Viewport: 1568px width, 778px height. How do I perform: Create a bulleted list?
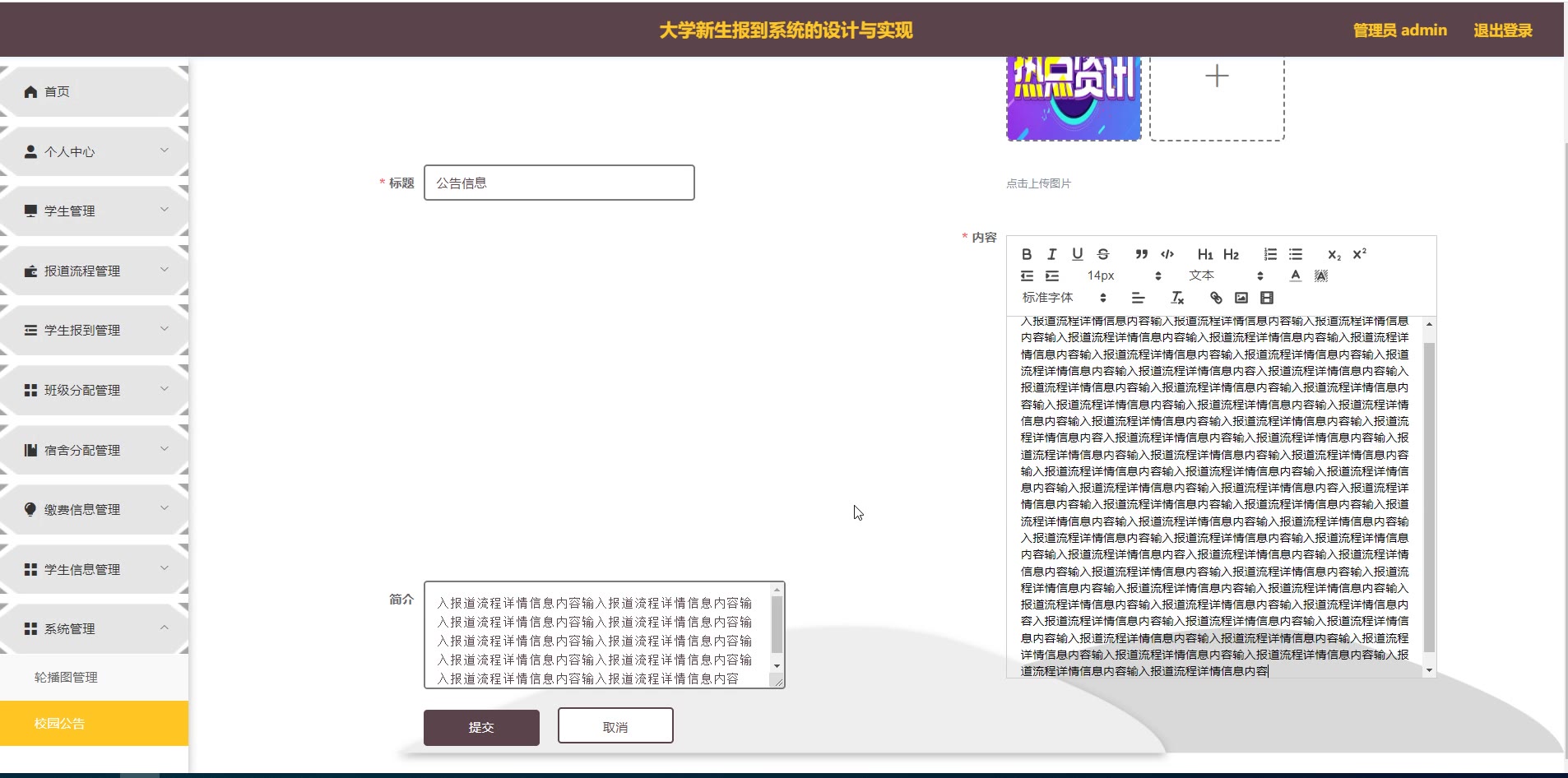pyautogui.click(x=1296, y=254)
